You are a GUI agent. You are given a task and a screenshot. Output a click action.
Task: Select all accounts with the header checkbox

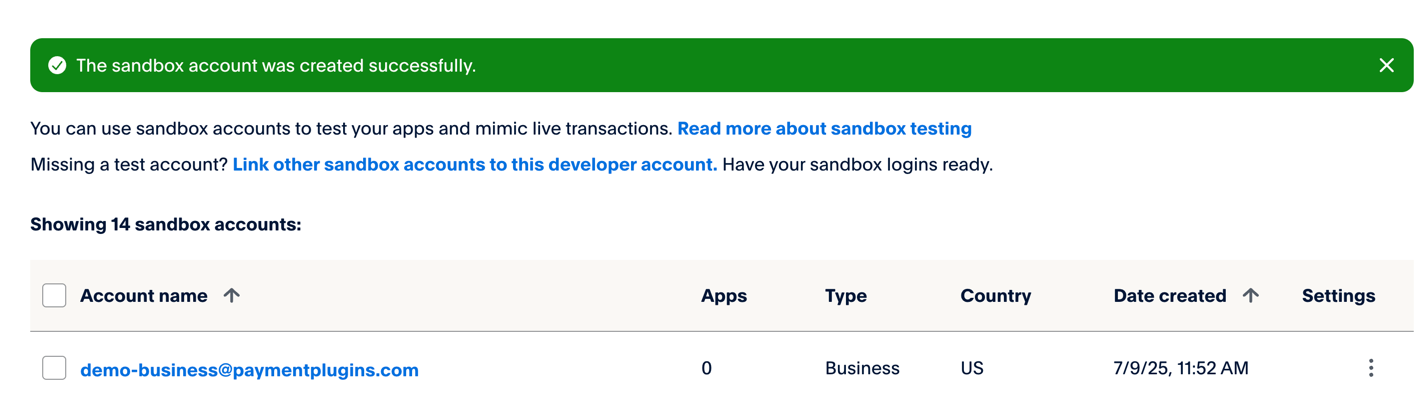(x=54, y=295)
